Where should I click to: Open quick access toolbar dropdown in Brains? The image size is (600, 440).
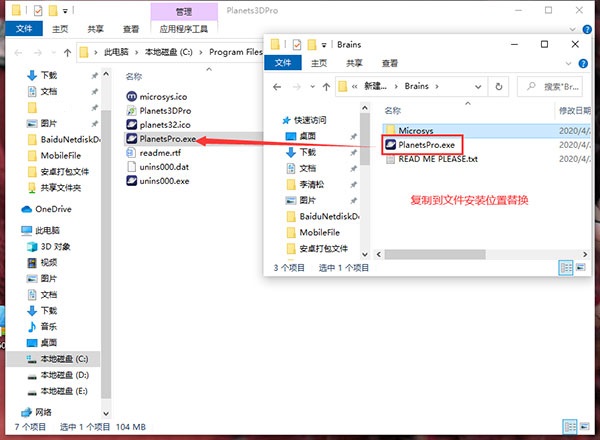click(x=324, y=45)
